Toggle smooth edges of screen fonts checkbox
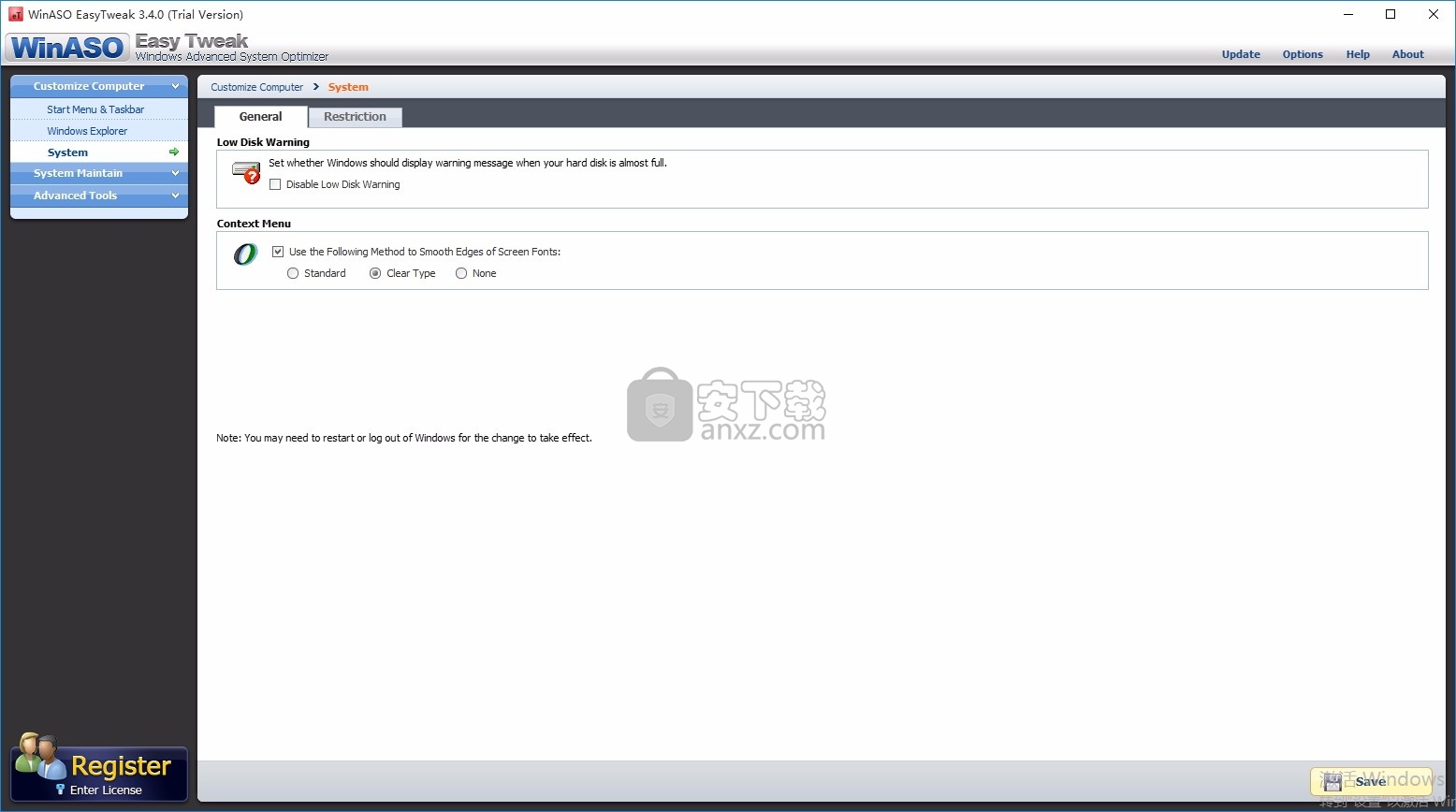1456x812 pixels. pyautogui.click(x=278, y=252)
